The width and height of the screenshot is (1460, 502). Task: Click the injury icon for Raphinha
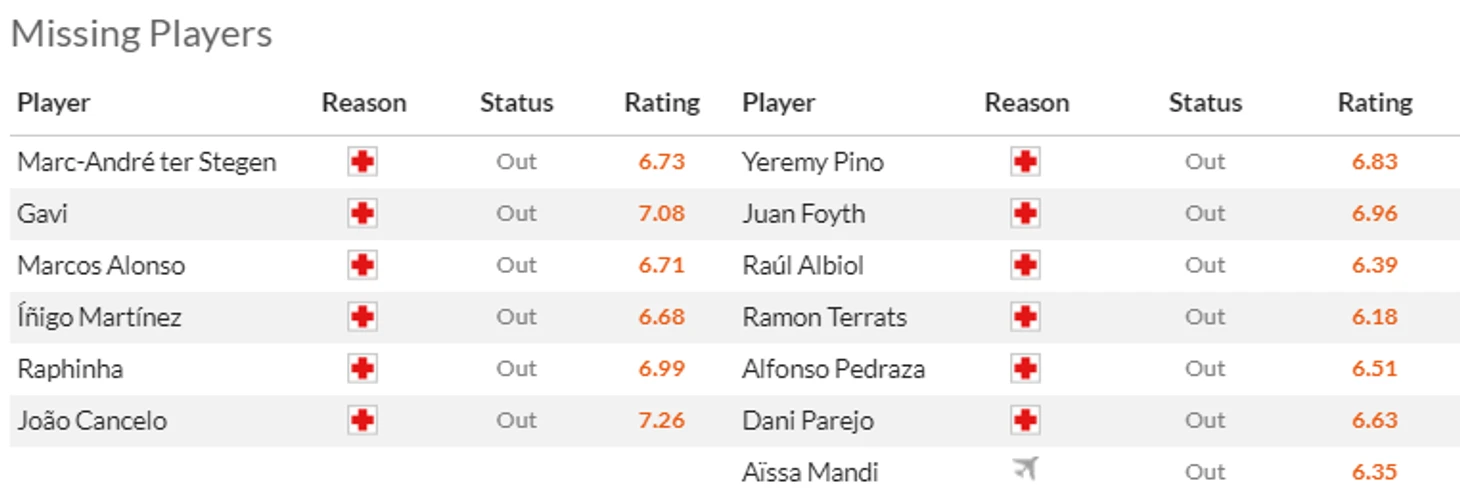tap(362, 369)
